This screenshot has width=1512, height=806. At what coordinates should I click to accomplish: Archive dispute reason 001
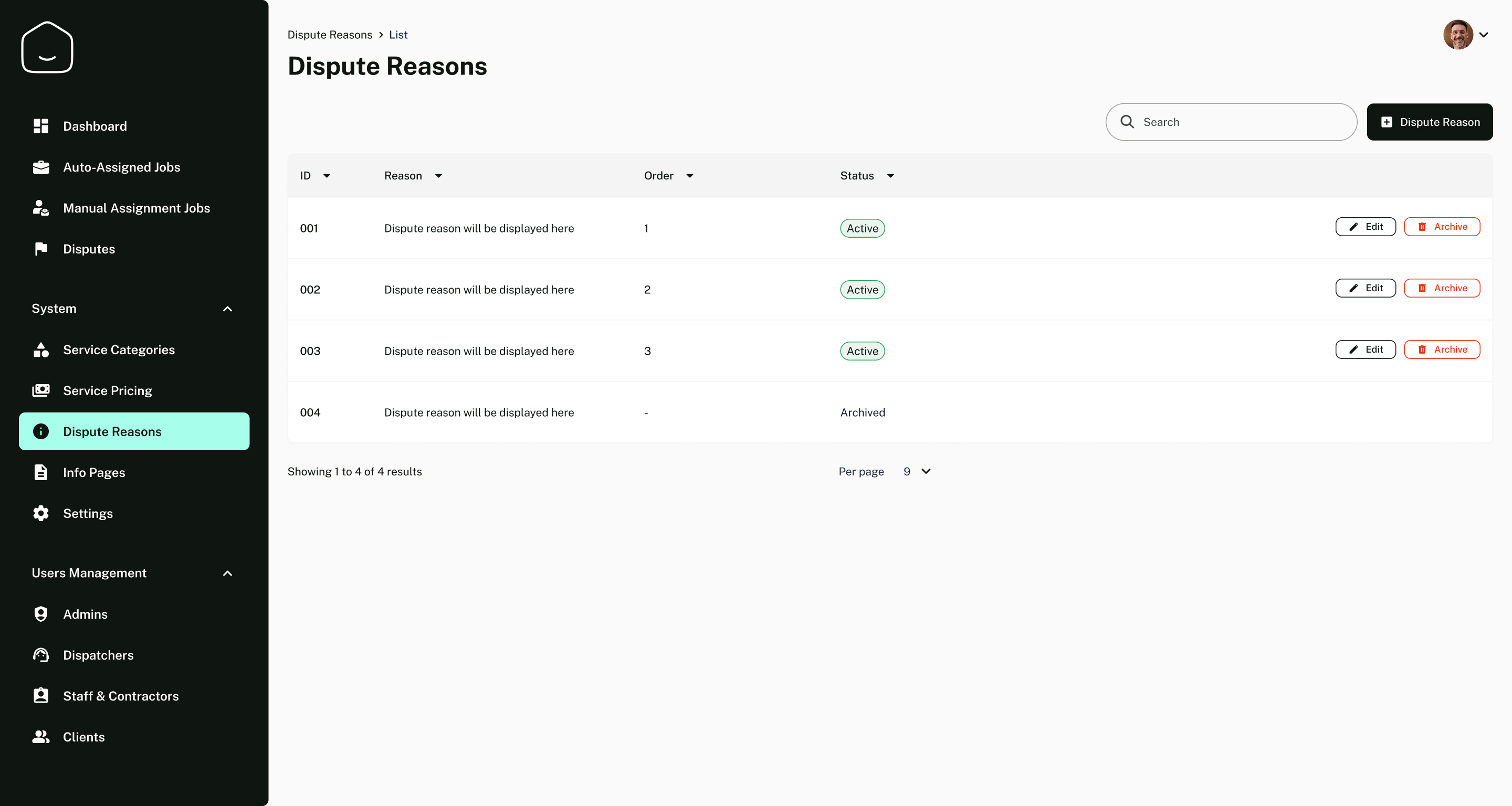[1442, 227]
